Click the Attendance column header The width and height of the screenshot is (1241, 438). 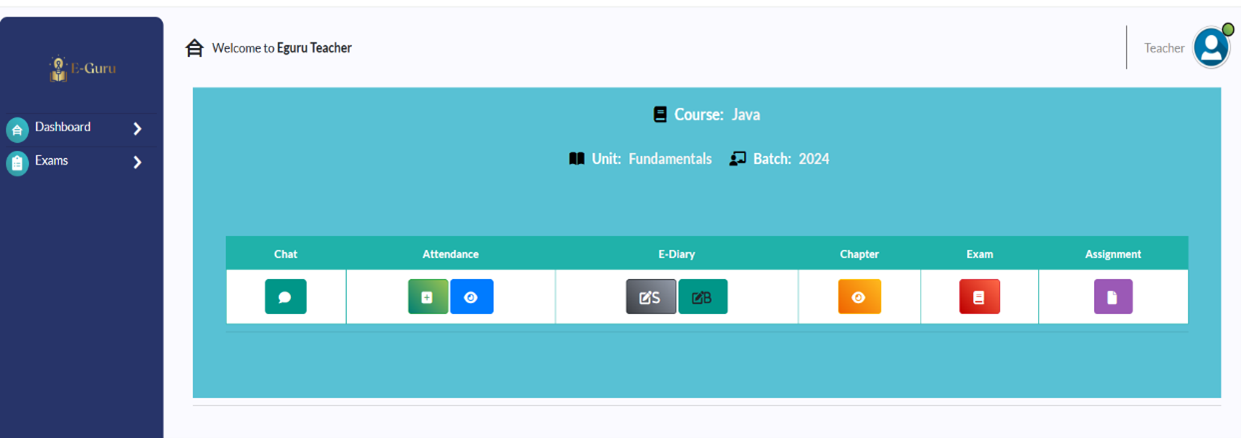450,254
